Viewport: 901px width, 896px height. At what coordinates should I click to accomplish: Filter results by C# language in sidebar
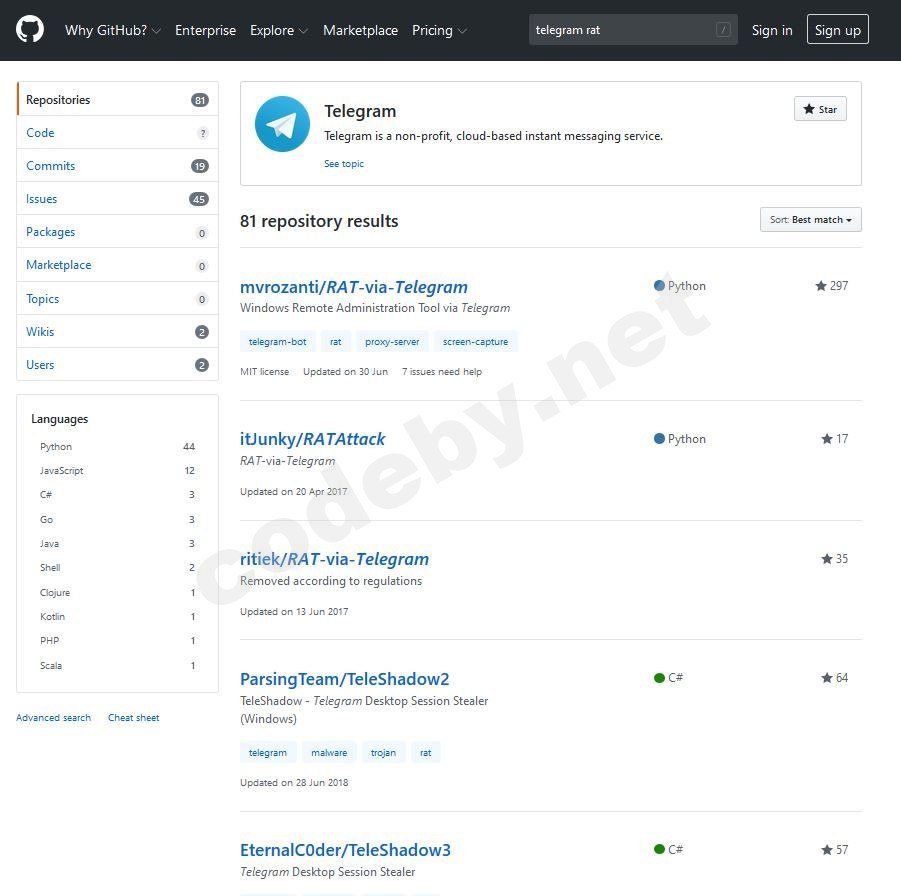click(x=117, y=495)
